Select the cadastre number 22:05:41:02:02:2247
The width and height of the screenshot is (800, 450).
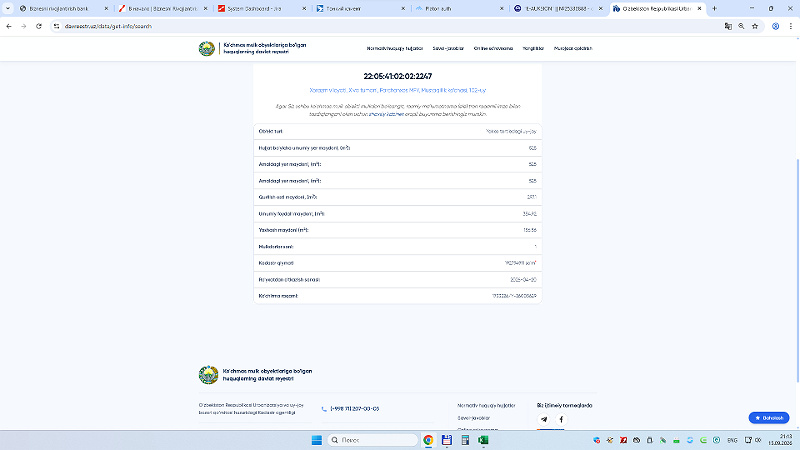pyautogui.click(x=397, y=76)
